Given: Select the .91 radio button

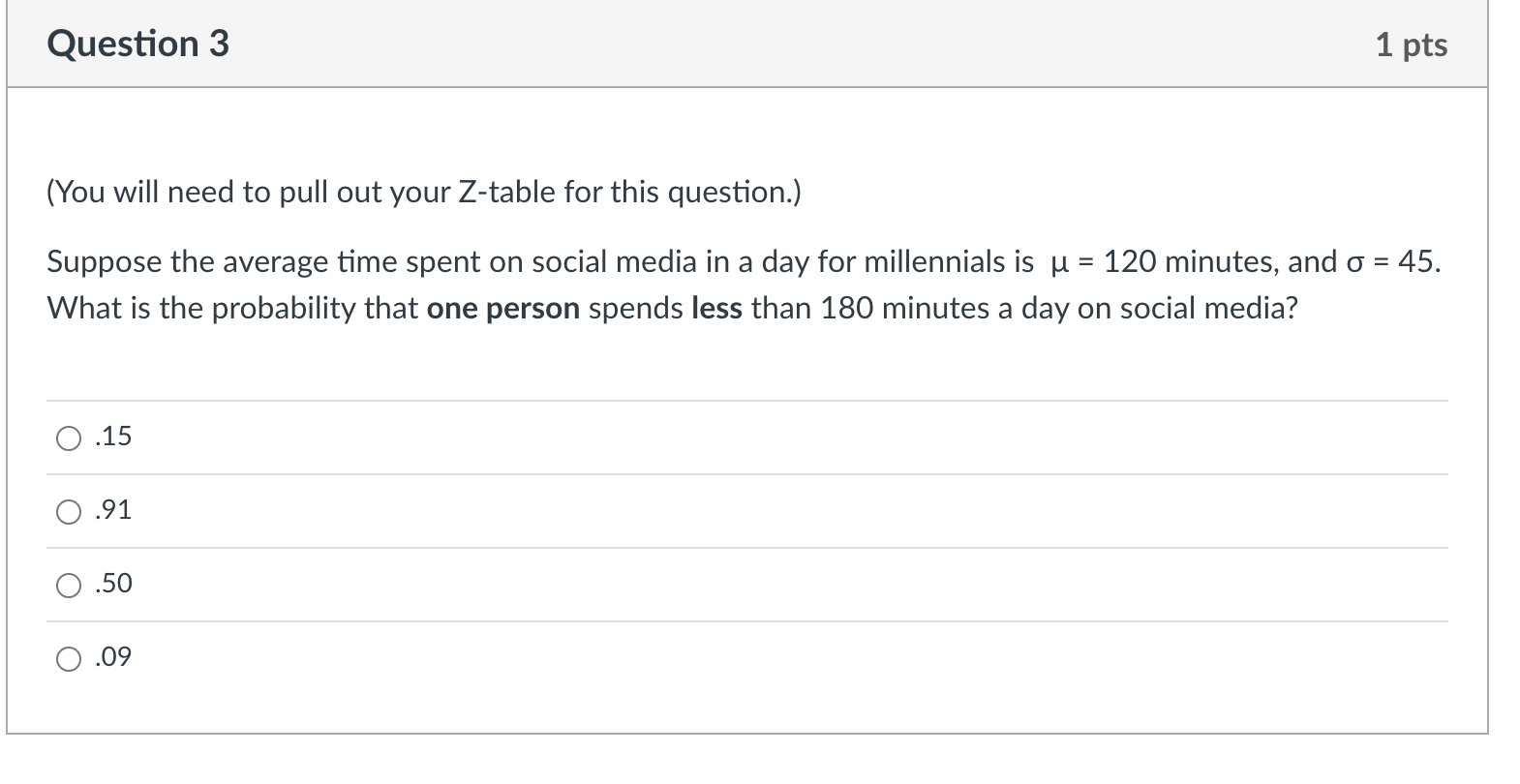Looking at the screenshot, I should pos(68,511).
